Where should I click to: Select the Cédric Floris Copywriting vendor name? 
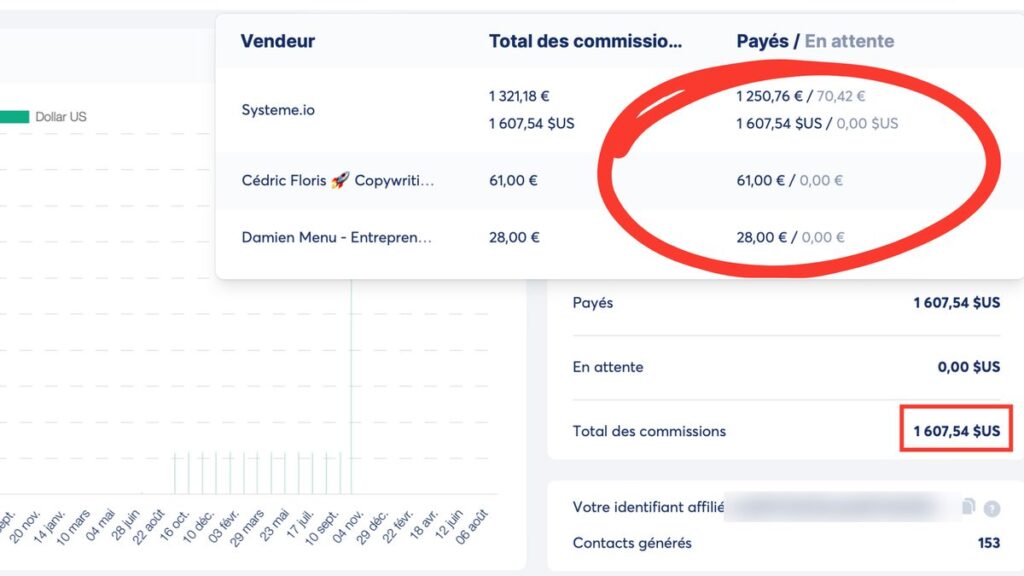click(x=338, y=180)
